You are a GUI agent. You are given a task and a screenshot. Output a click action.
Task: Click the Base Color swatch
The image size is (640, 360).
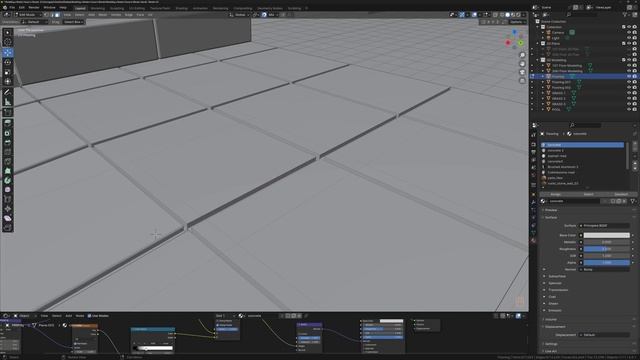point(607,236)
